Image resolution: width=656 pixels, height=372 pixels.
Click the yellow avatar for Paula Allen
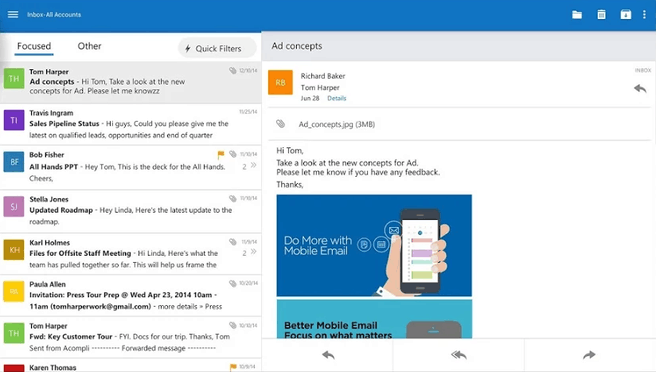click(14, 292)
